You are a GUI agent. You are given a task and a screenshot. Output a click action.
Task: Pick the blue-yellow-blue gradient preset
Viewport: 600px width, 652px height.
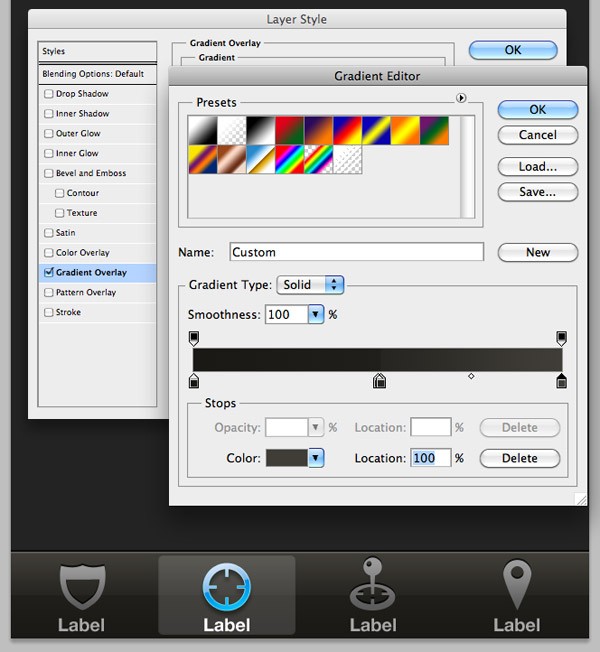click(x=376, y=131)
